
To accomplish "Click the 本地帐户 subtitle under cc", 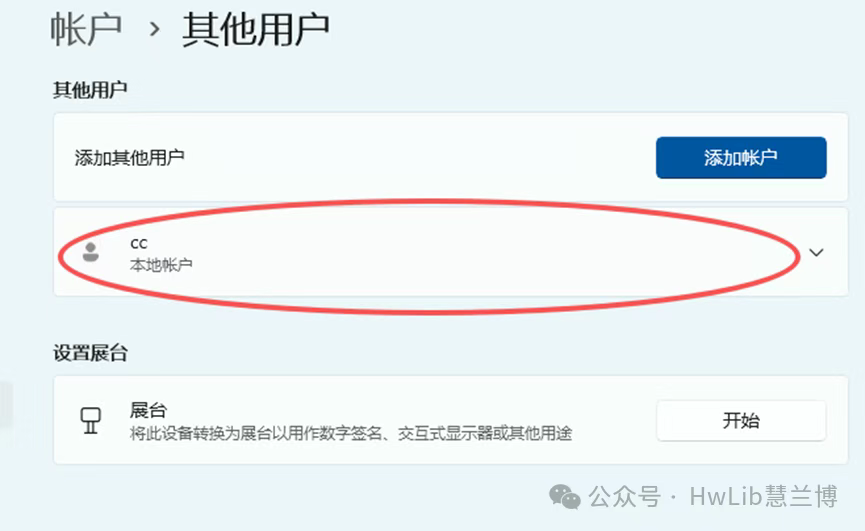I will click(x=161, y=265).
